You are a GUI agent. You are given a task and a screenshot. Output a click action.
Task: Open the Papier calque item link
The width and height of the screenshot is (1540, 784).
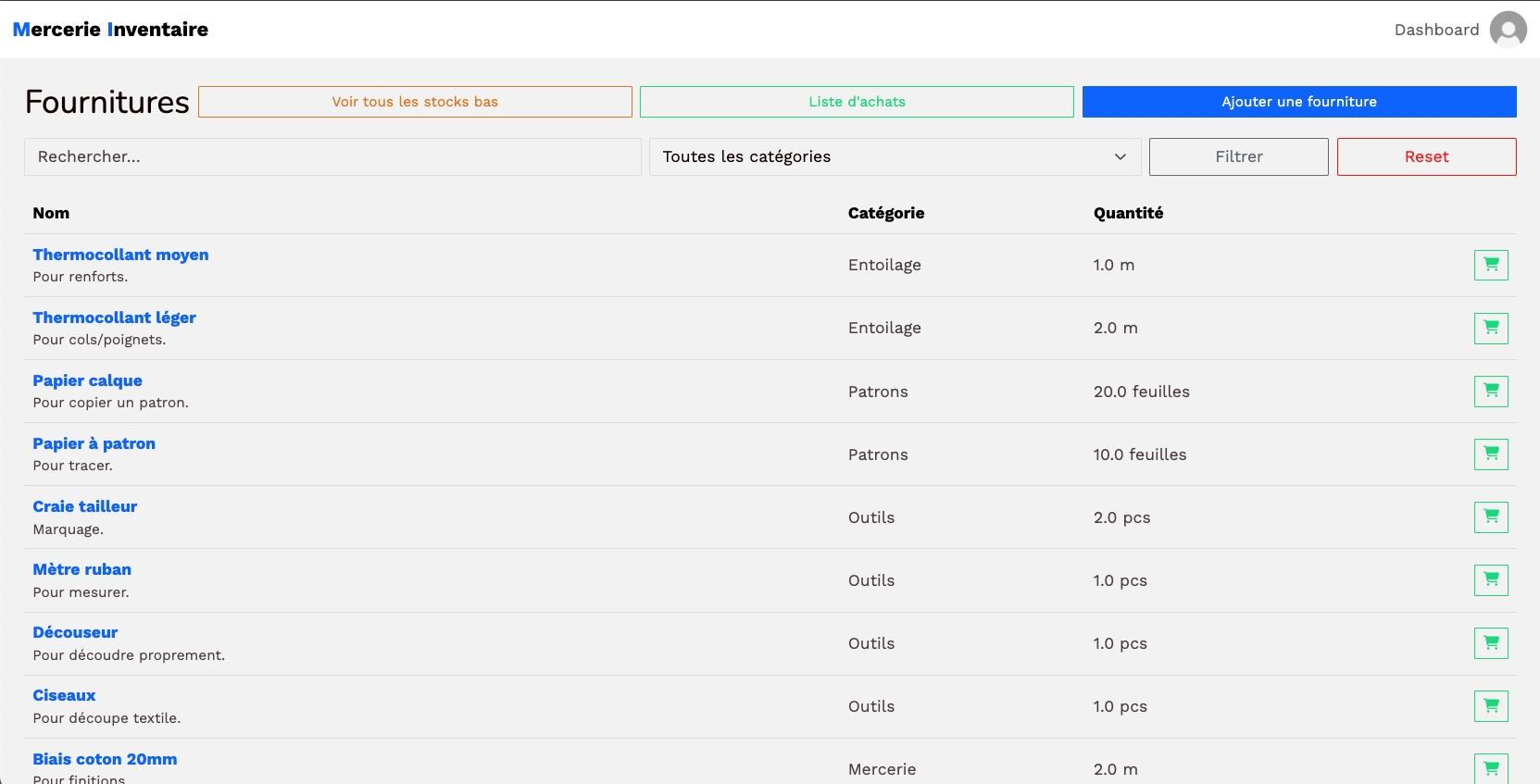pyautogui.click(x=87, y=380)
